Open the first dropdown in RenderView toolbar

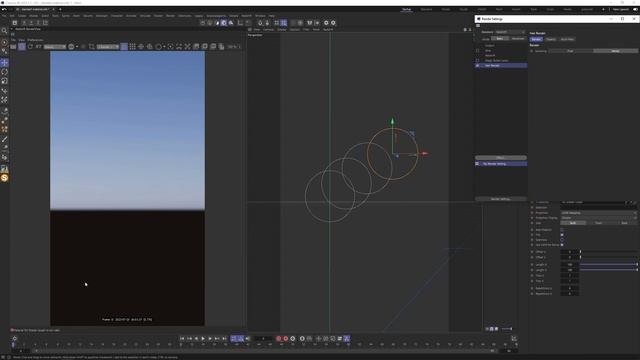tap(55, 47)
